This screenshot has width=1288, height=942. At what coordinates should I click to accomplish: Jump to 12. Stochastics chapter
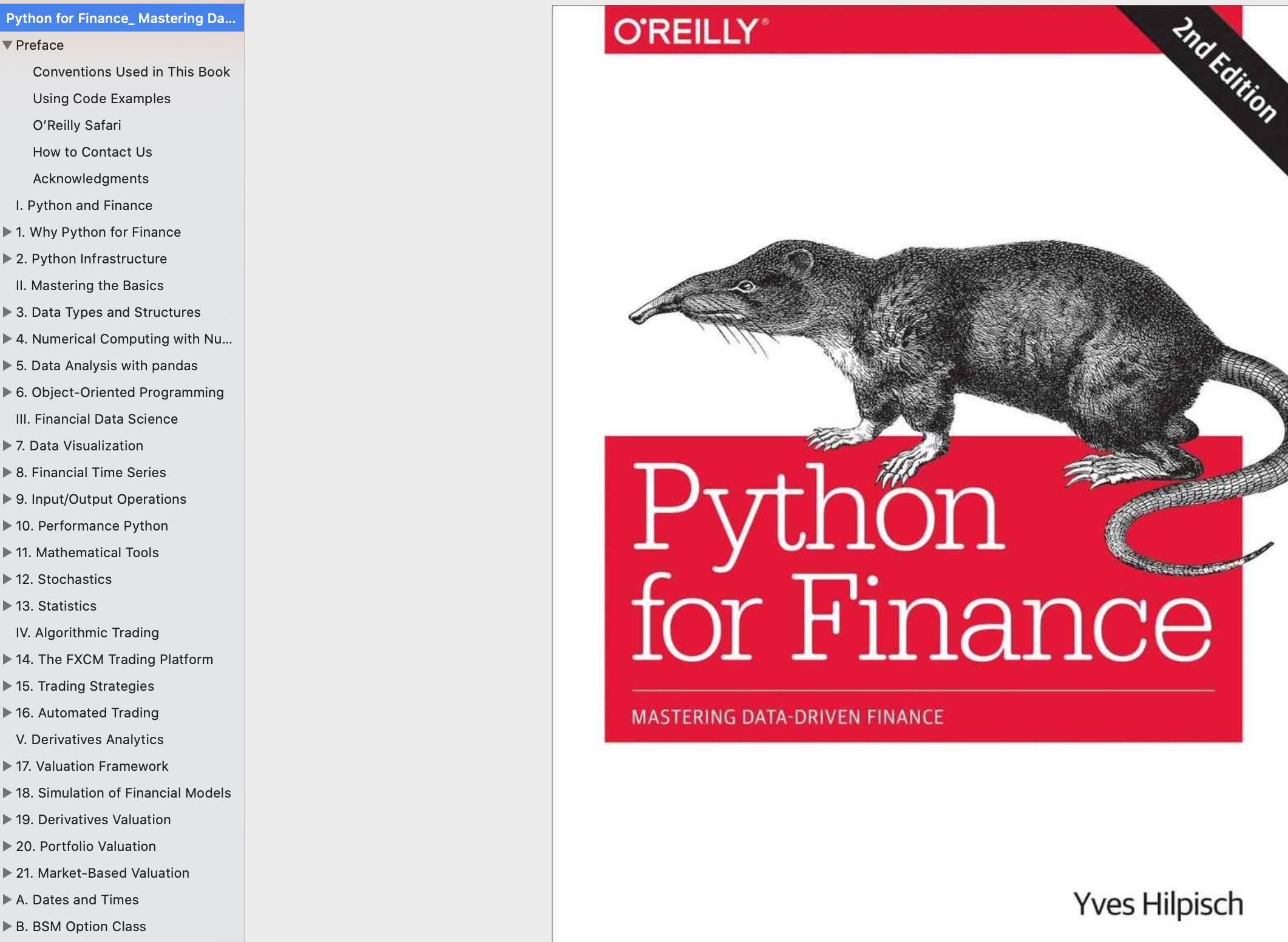pyautogui.click(x=64, y=579)
